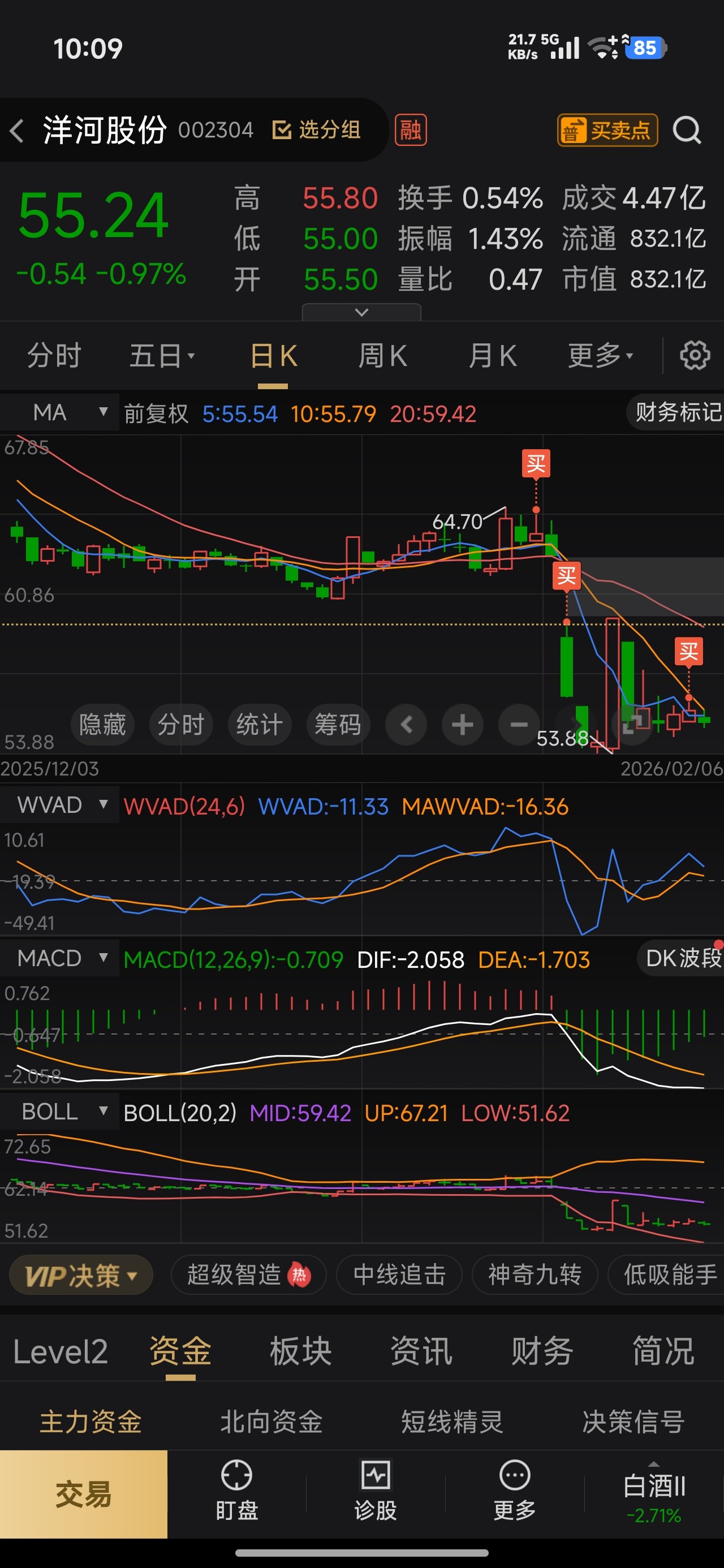Image resolution: width=724 pixels, height=1568 pixels.
Task: Select the 周K tab
Action: click(x=382, y=355)
